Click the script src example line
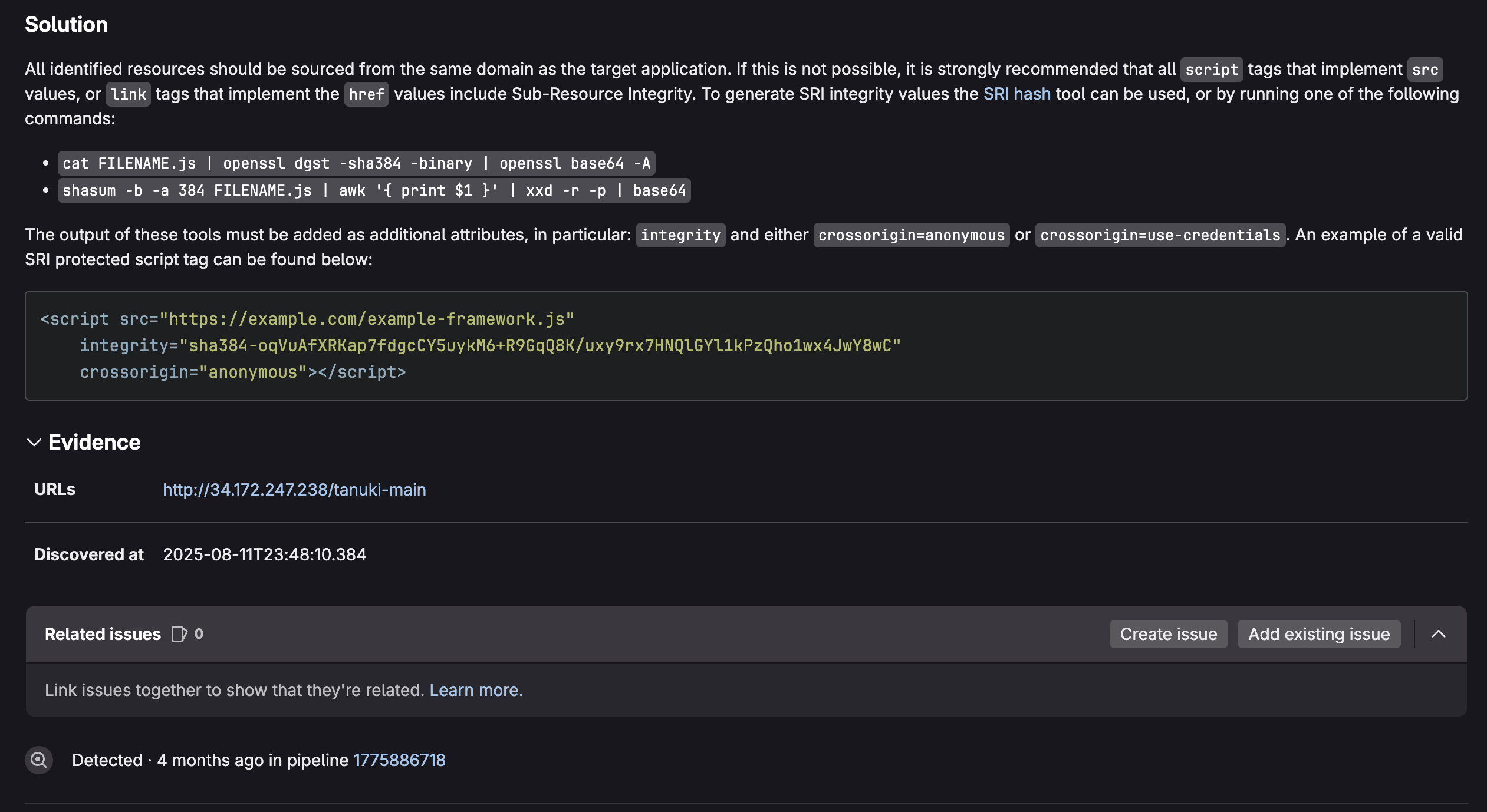Screen dimensions: 1487x812 click(x=307, y=319)
